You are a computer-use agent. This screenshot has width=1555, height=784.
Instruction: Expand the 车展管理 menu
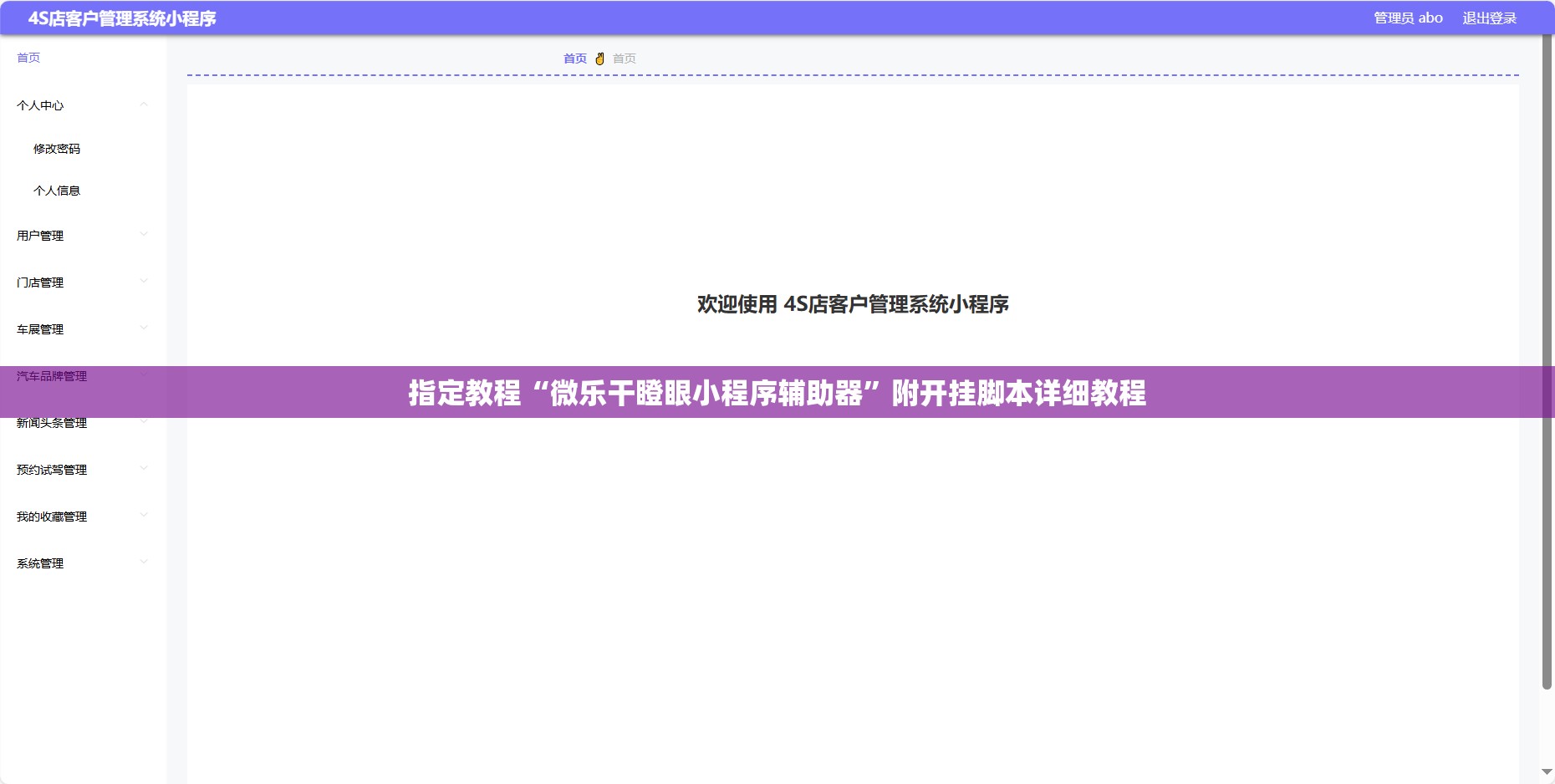82,329
